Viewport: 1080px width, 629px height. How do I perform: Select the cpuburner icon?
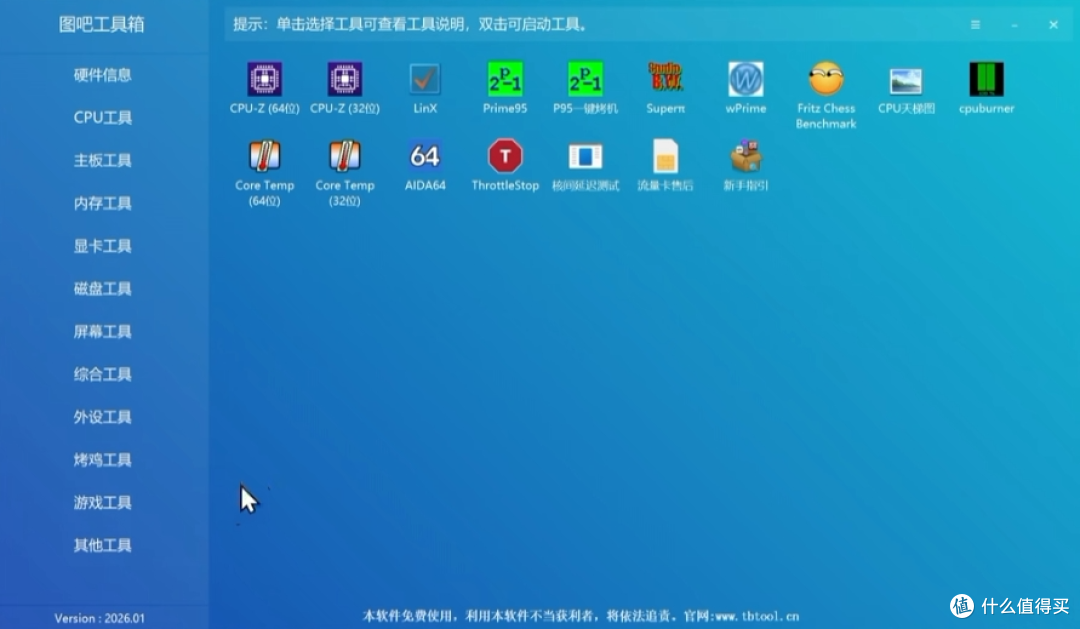[986, 79]
